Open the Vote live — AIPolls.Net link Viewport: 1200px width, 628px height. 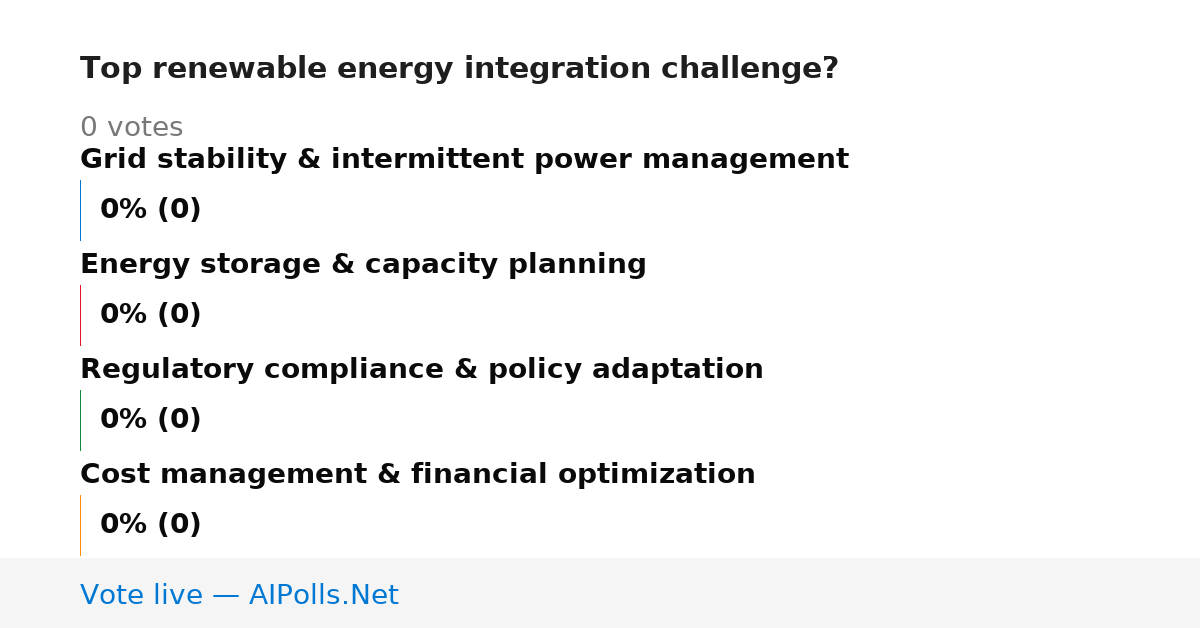click(x=239, y=596)
